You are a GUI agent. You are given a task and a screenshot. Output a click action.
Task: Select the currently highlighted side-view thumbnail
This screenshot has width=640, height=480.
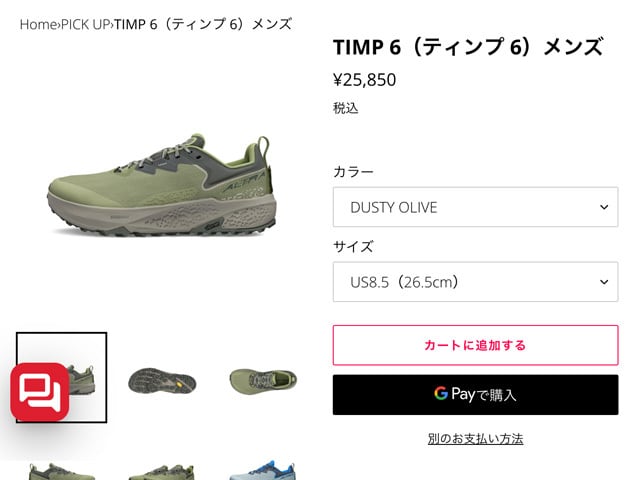[x=62, y=378]
